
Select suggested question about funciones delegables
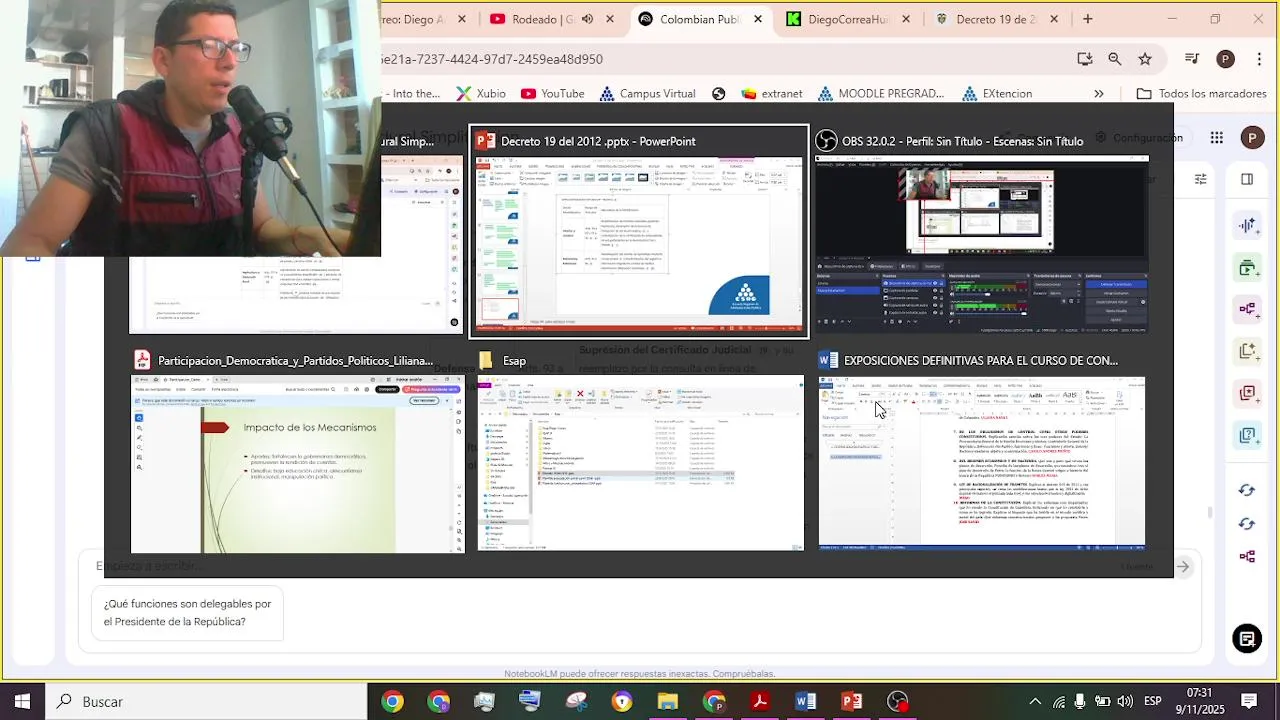188,613
